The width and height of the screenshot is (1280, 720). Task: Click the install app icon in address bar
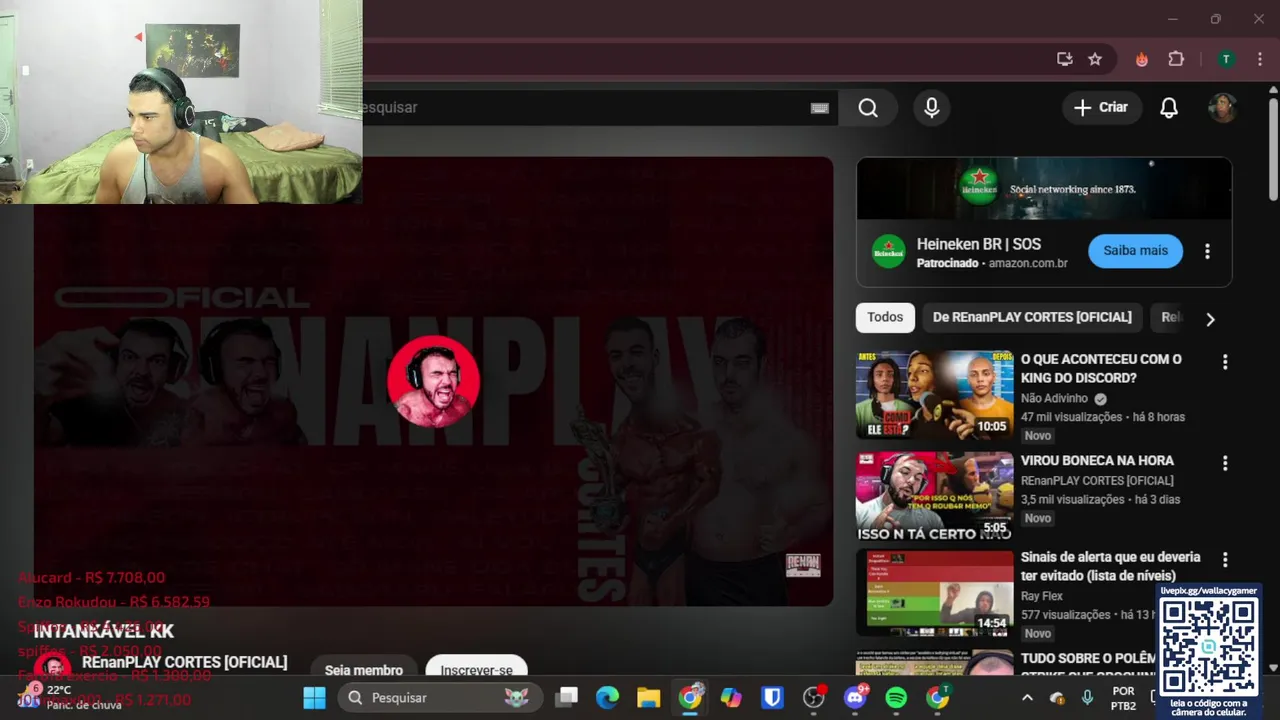tap(1065, 59)
